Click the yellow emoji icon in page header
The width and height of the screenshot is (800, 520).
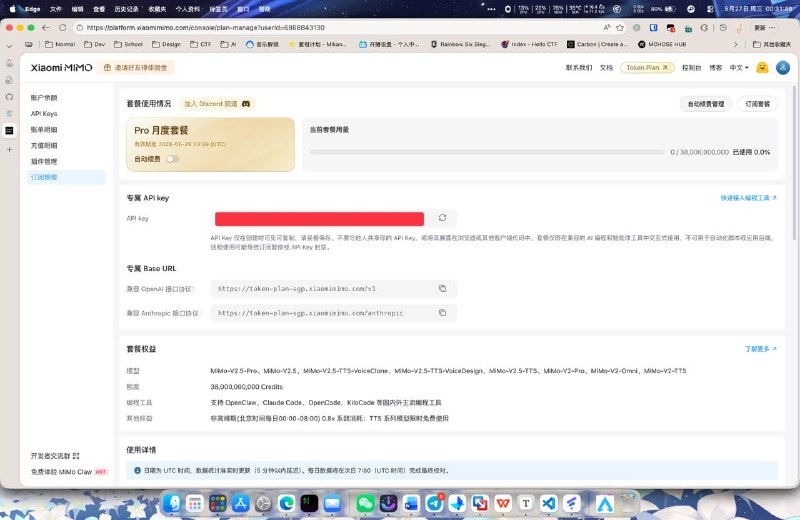(x=762, y=67)
